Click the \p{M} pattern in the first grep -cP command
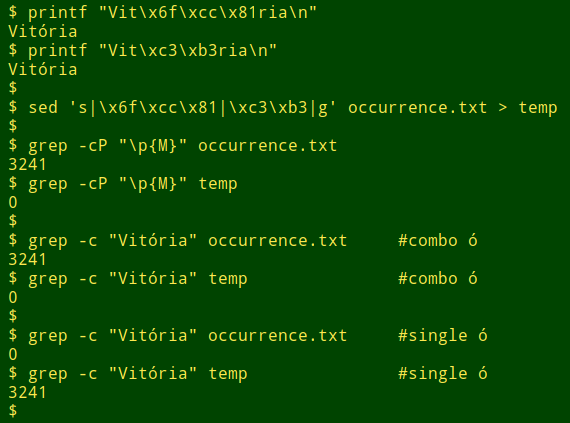 153,146
